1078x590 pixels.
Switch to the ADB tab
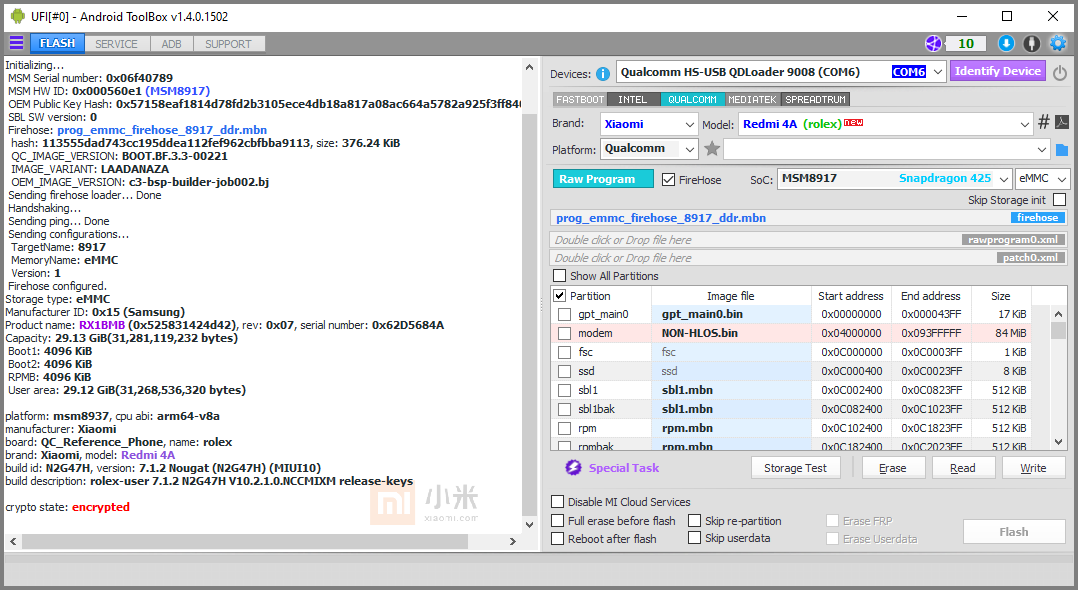[x=171, y=44]
